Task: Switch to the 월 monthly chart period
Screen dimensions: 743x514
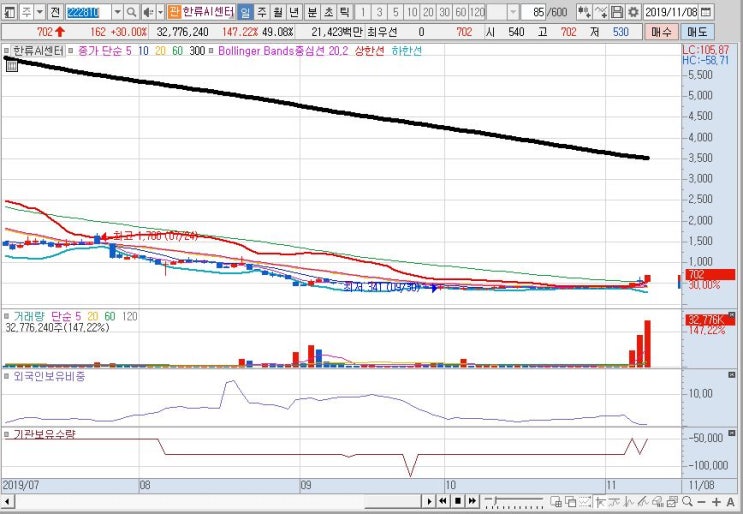Action: 278,12
